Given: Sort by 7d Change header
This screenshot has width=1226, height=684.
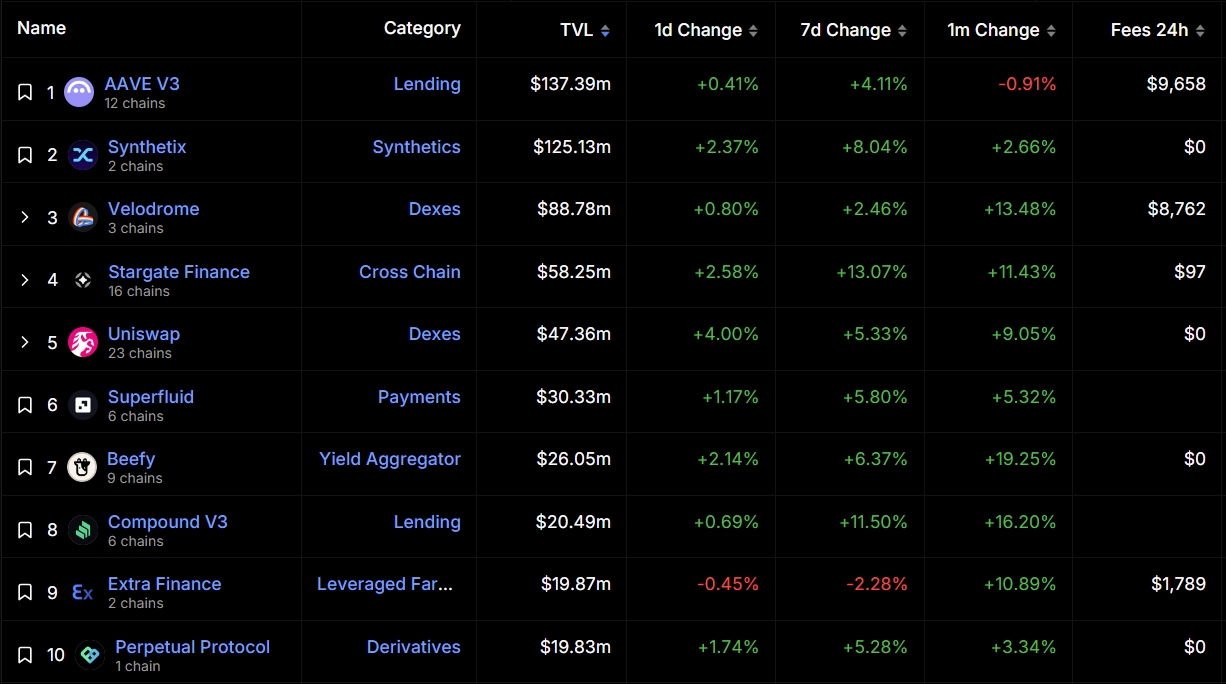Looking at the screenshot, I should [x=854, y=30].
